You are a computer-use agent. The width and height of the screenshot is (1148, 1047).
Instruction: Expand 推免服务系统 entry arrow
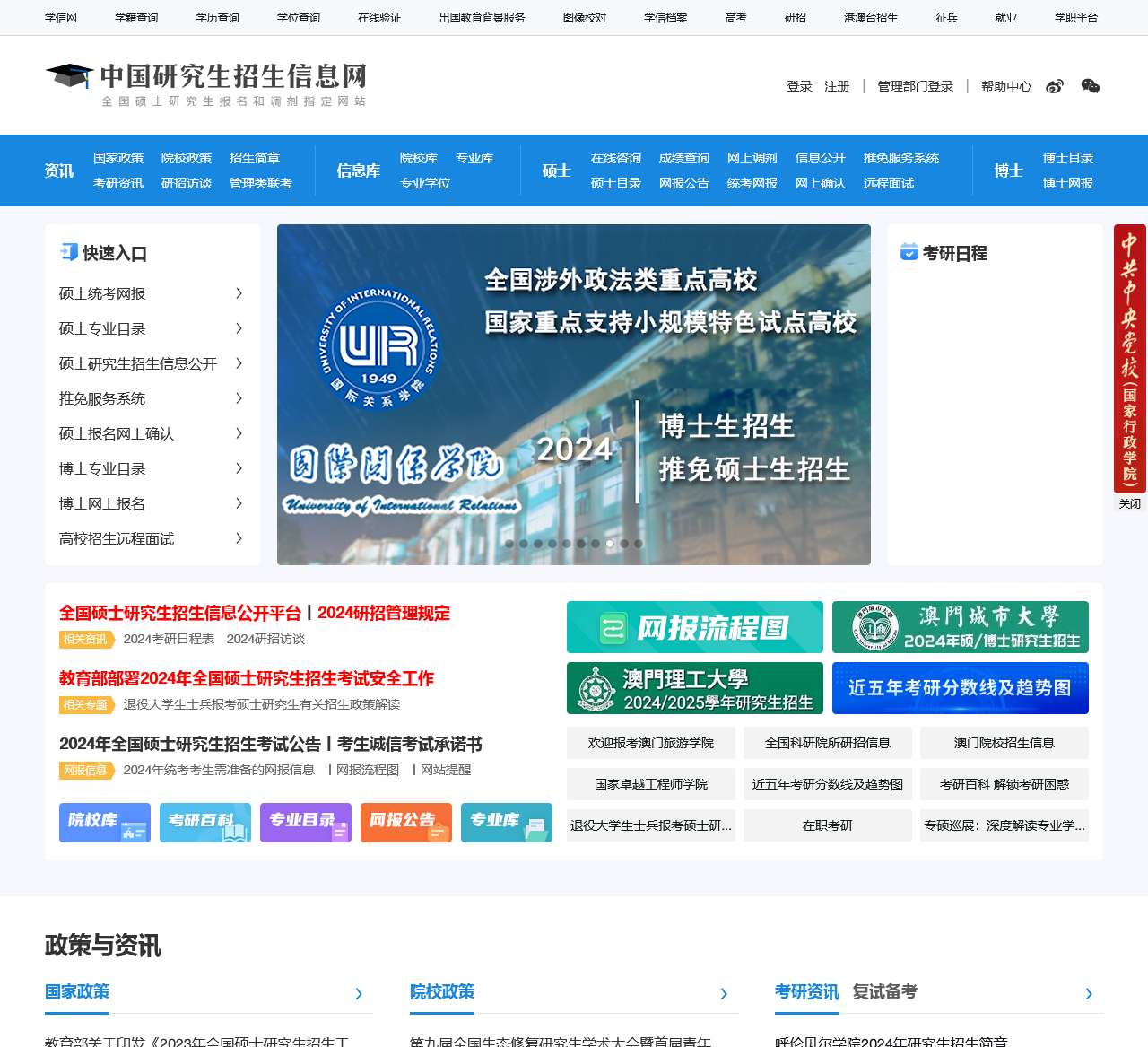click(x=239, y=398)
